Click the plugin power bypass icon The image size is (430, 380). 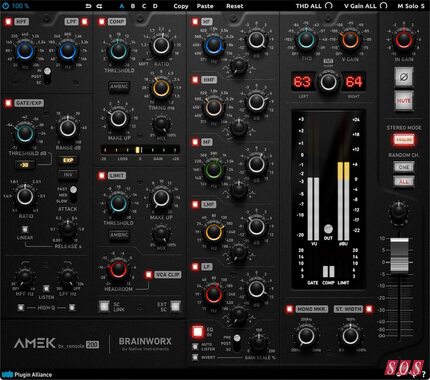tap(6, 6)
